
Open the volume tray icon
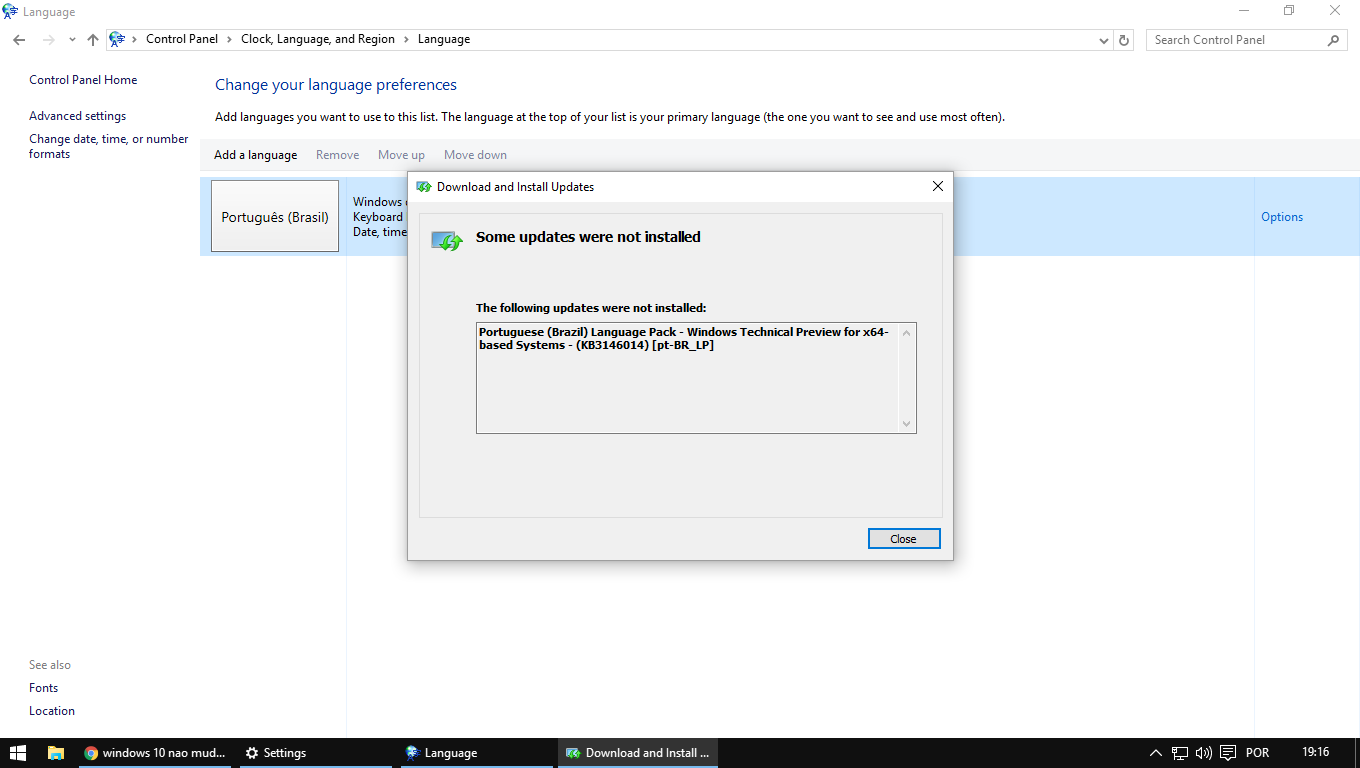(1203, 753)
